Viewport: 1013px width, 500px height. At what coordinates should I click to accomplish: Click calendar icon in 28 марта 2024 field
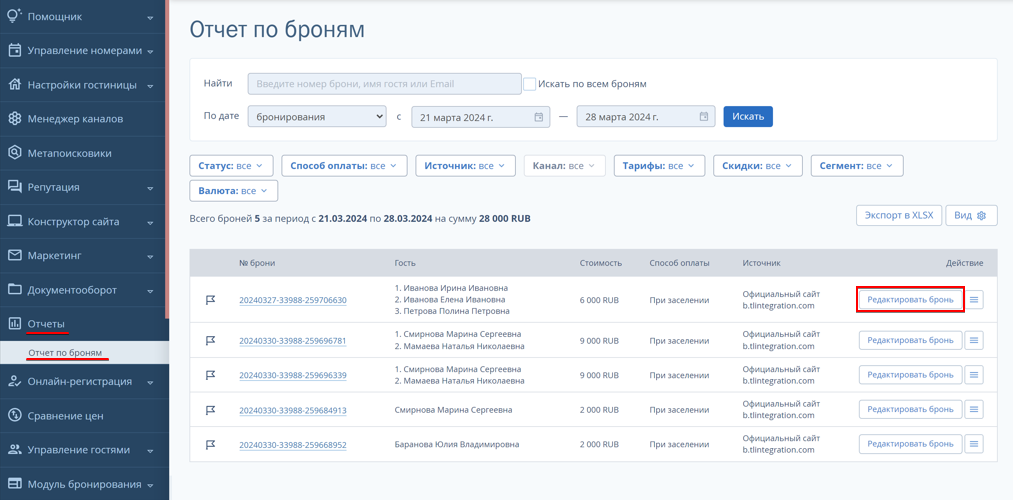coord(704,117)
